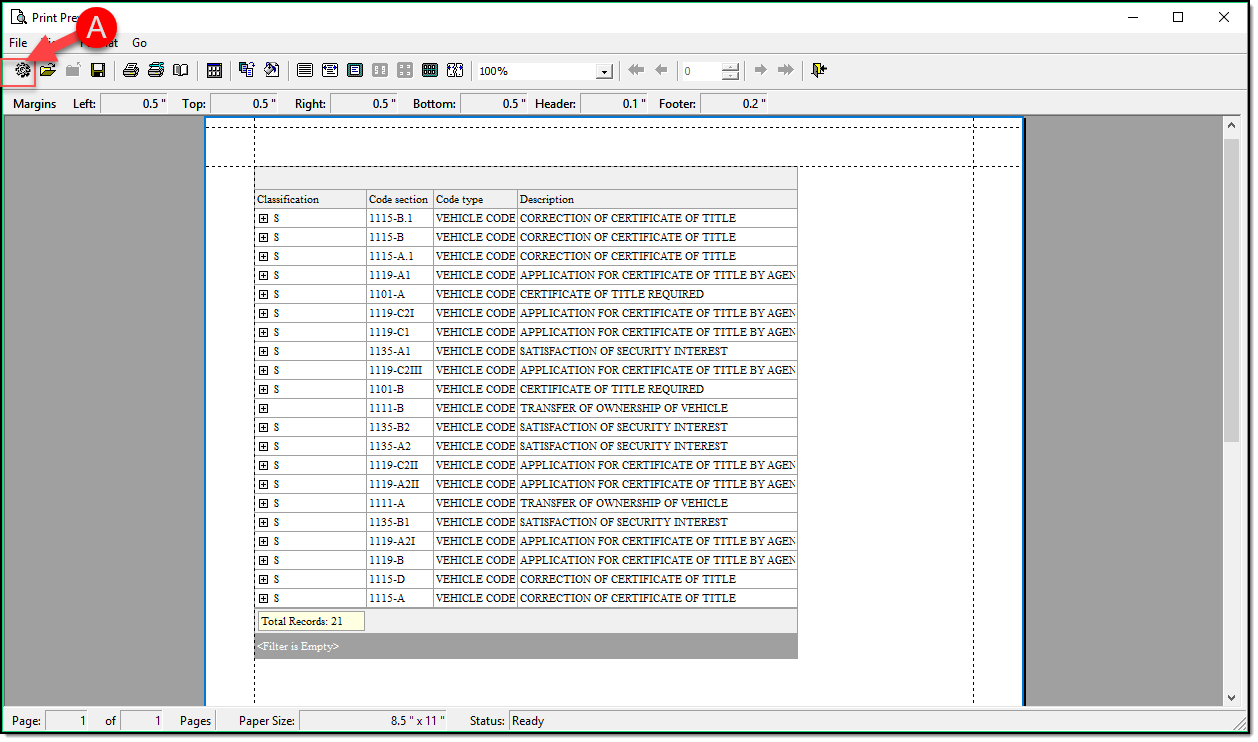Click the grid table toolbar icon
The height and width of the screenshot is (742, 1258).
(214, 71)
